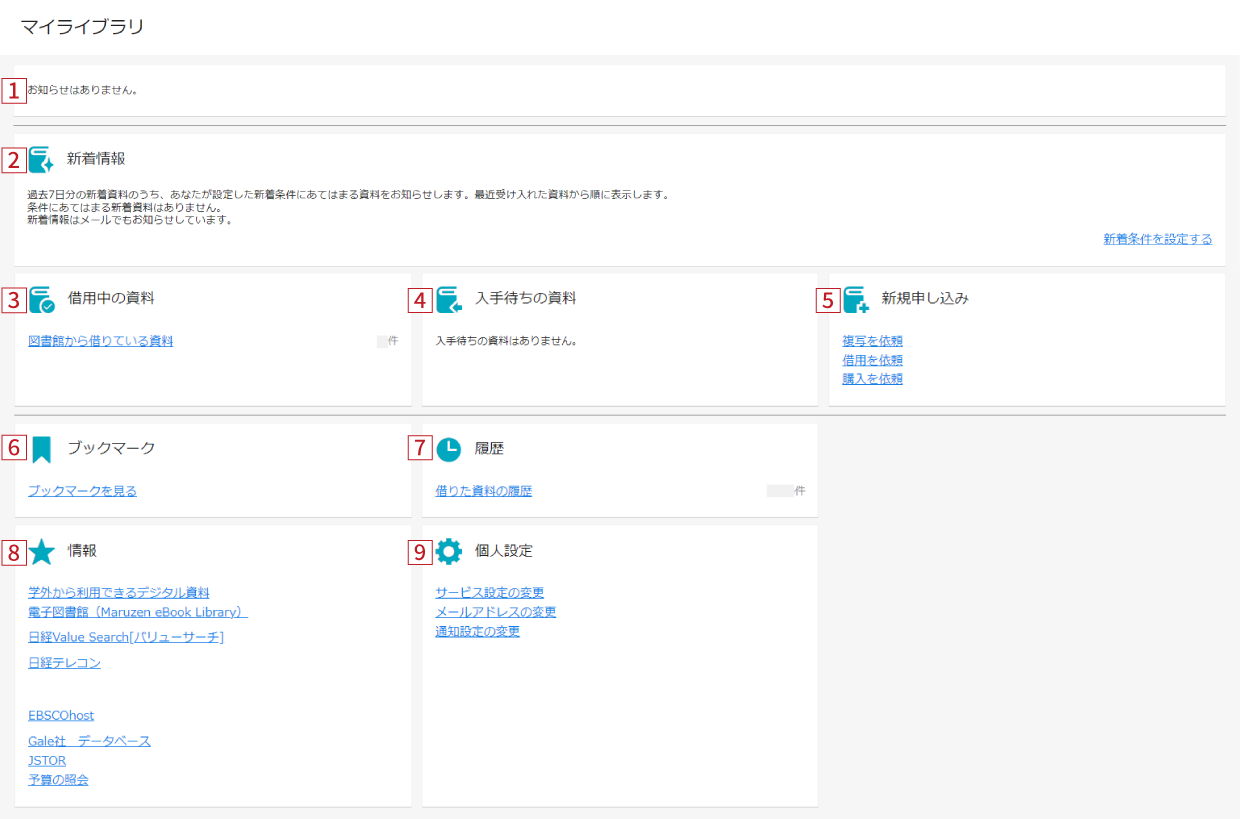The image size is (1240, 819).
Task: Click the 借用中の資料 book checkmark icon
Action: (x=41, y=300)
